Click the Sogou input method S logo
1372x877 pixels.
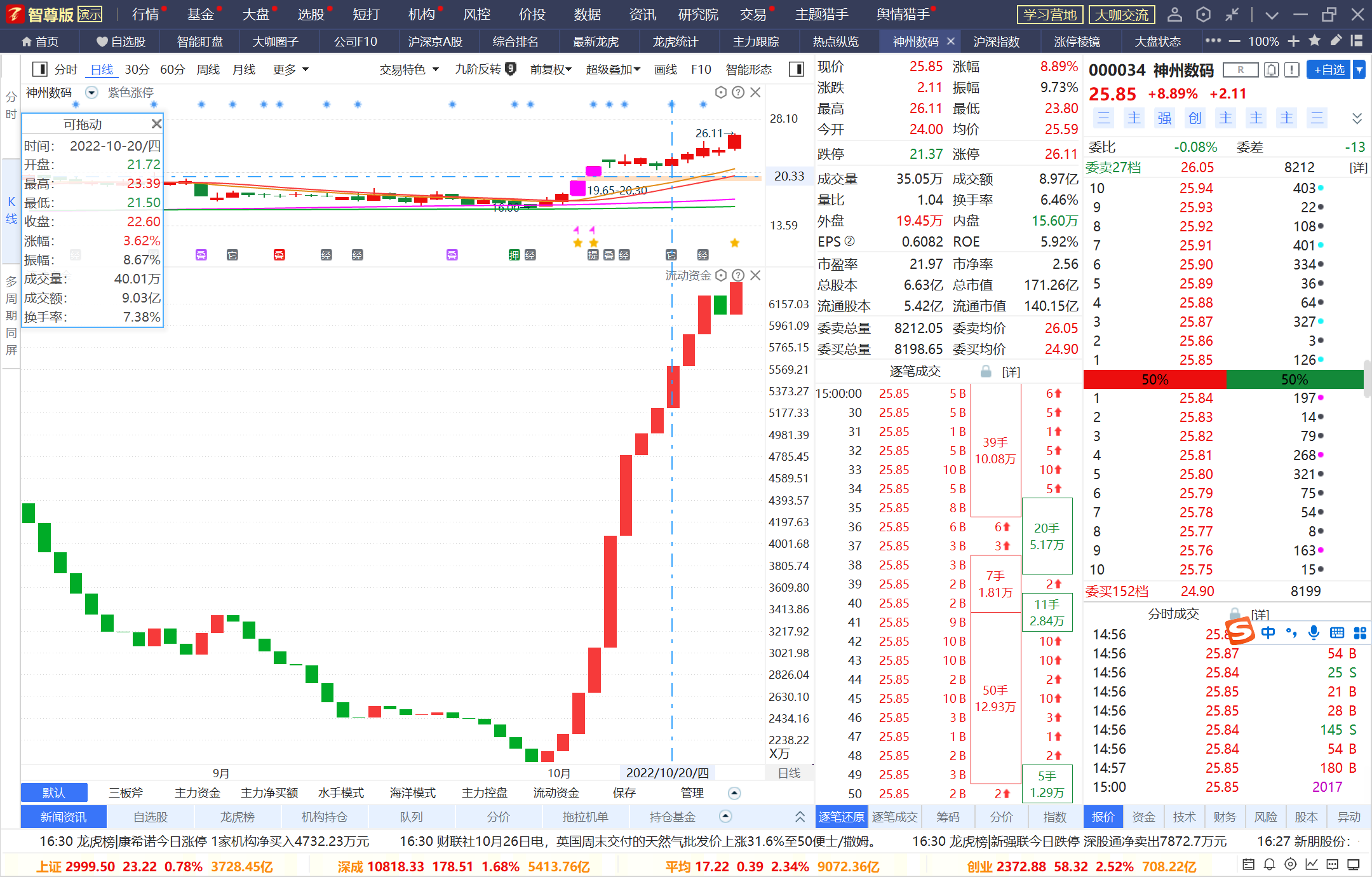coord(1240,632)
